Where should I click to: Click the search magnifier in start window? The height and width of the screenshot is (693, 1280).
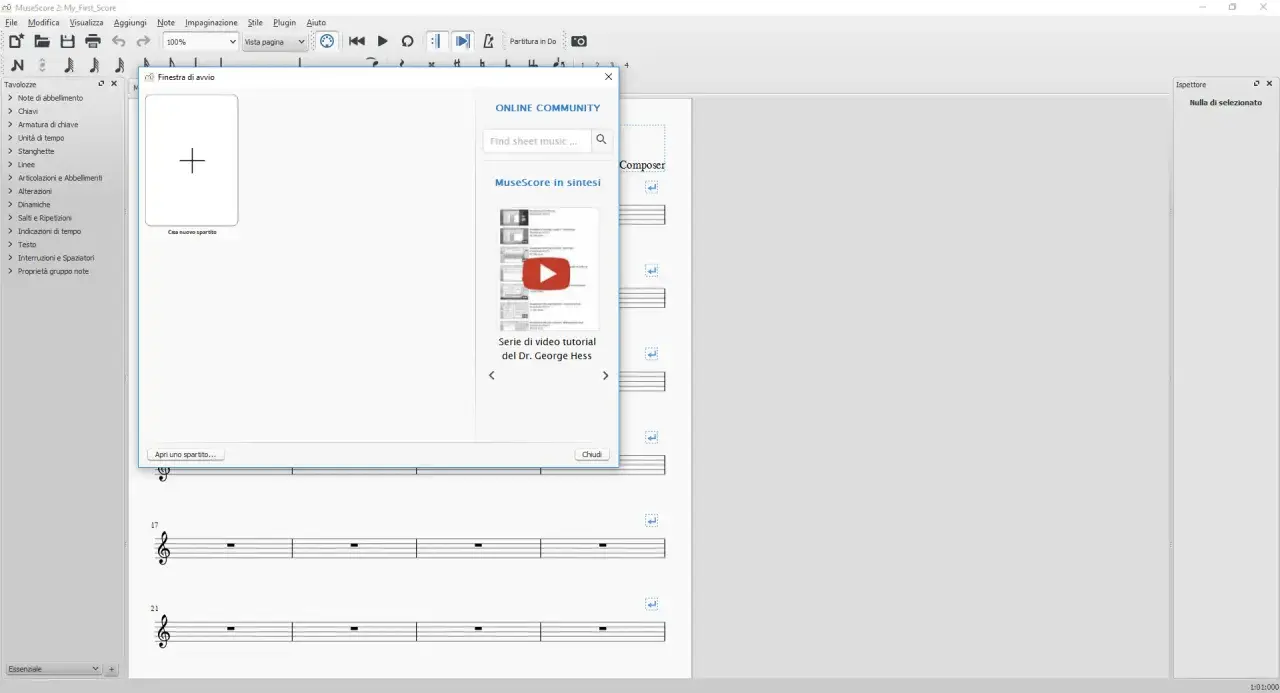coord(601,140)
